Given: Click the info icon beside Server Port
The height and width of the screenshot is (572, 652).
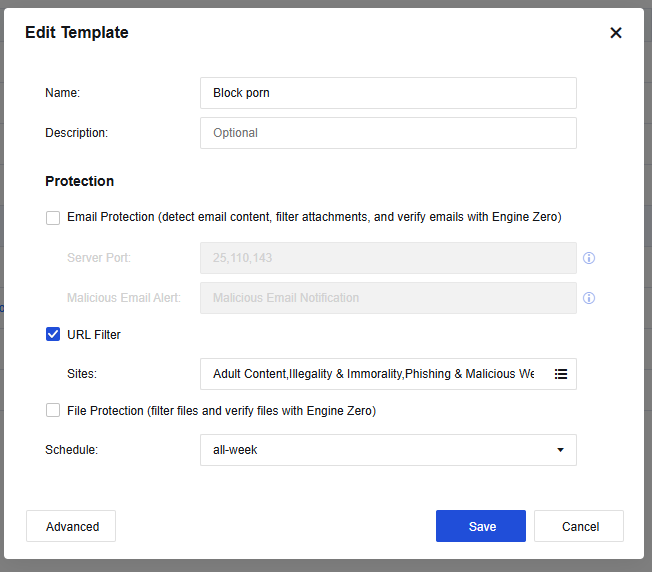Looking at the screenshot, I should click(x=589, y=258).
